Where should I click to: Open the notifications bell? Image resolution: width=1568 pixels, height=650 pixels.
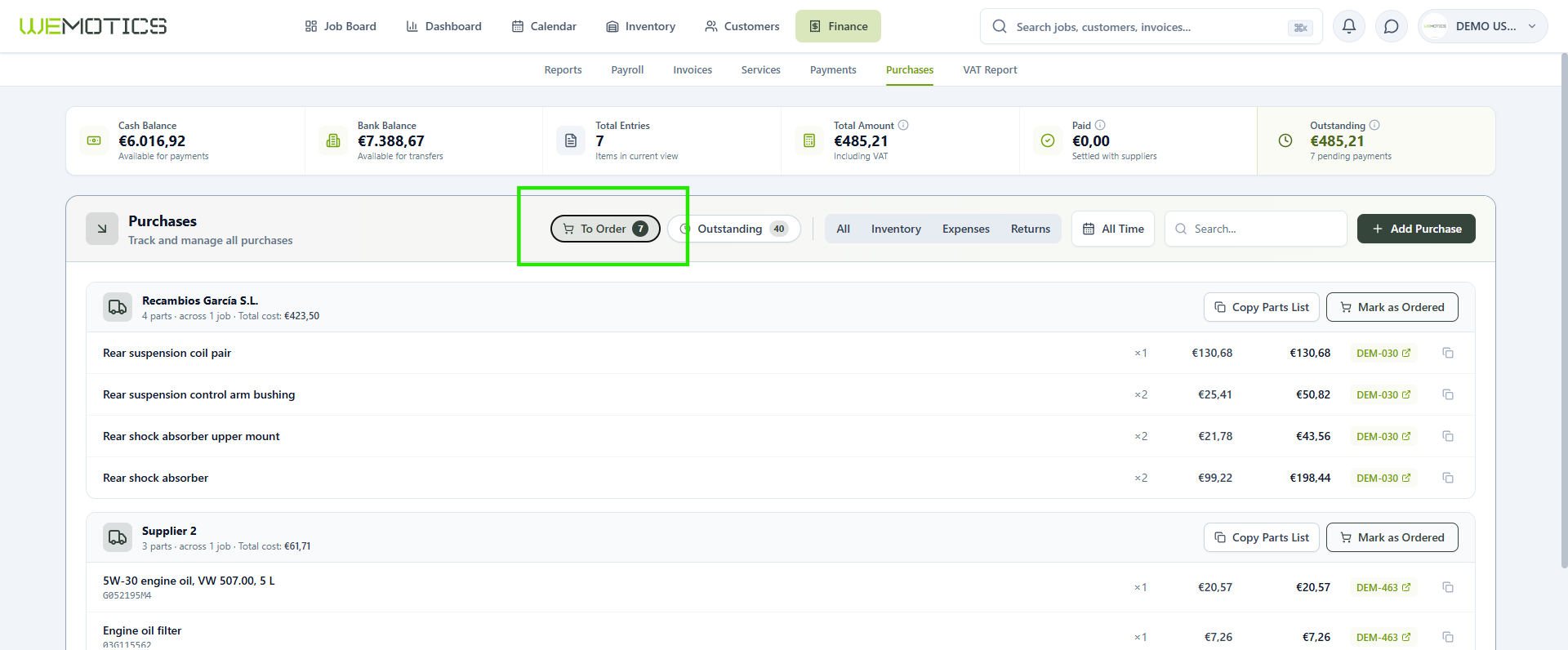1349,26
